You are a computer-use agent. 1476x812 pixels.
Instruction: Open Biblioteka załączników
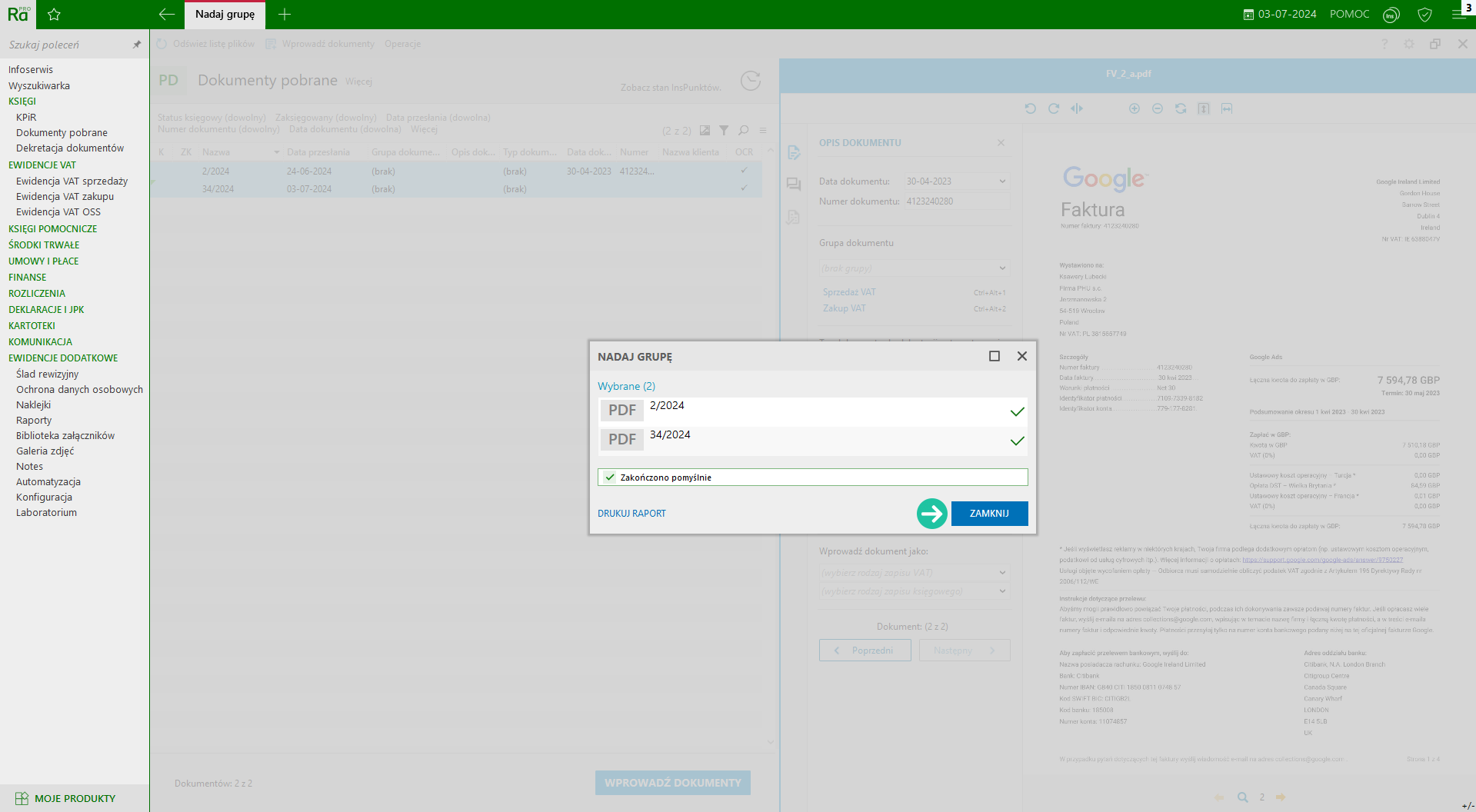[65, 435]
